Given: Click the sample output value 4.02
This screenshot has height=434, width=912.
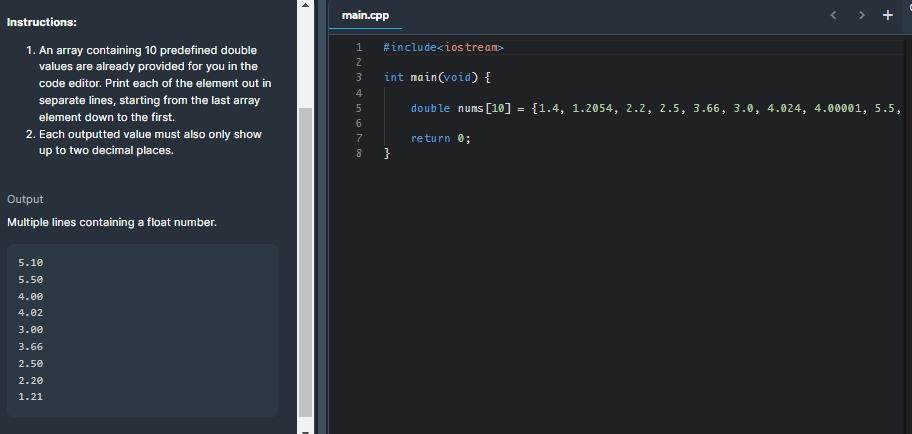Looking at the screenshot, I should pyautogui.click(x=31, y=312).
